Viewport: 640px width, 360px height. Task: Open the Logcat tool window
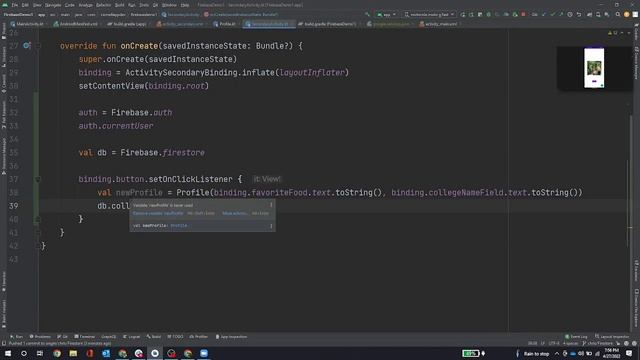click(x=131, y=337)
